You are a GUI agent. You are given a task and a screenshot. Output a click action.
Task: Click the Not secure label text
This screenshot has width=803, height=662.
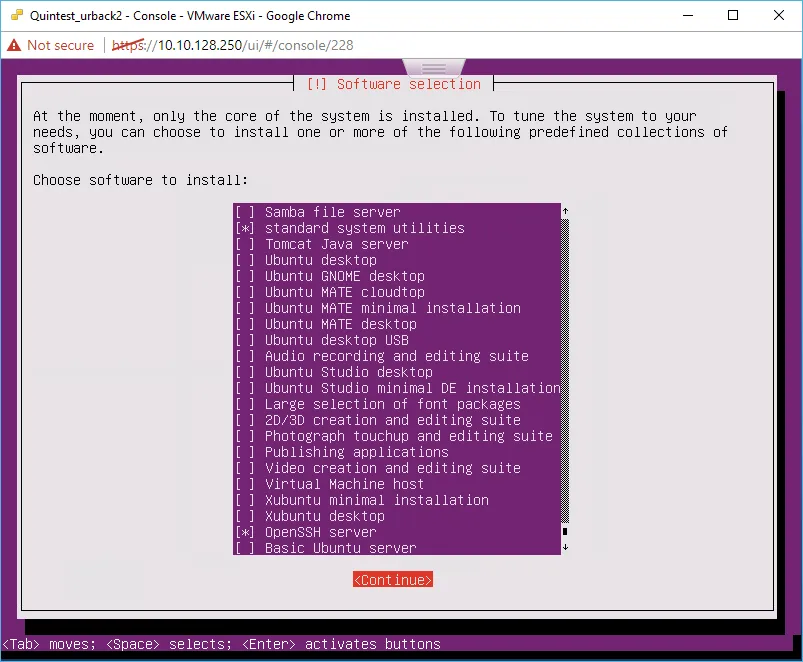point(60,45)
